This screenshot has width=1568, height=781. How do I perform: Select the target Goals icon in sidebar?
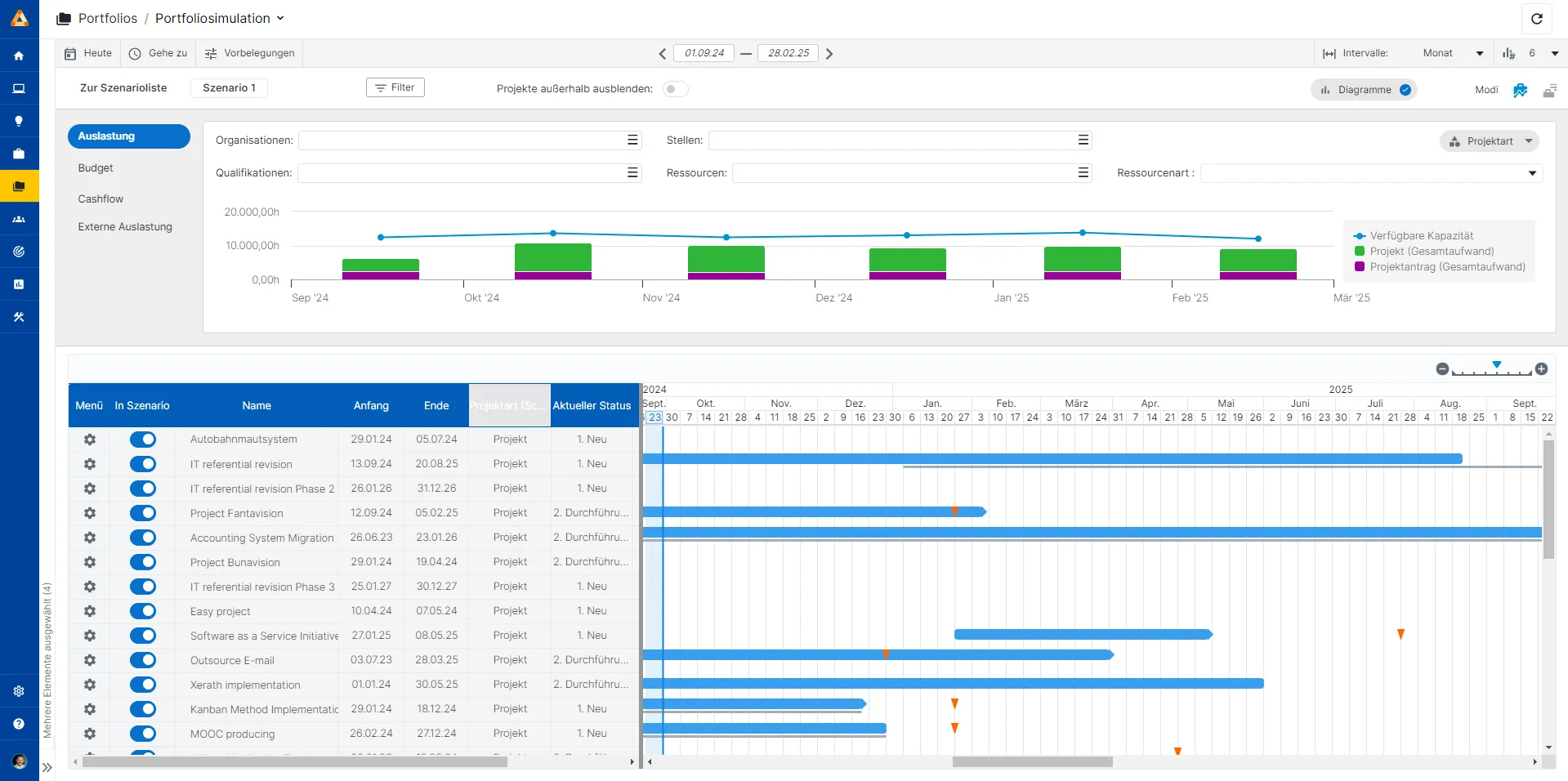pyautogui.click(x=20, y=252)
